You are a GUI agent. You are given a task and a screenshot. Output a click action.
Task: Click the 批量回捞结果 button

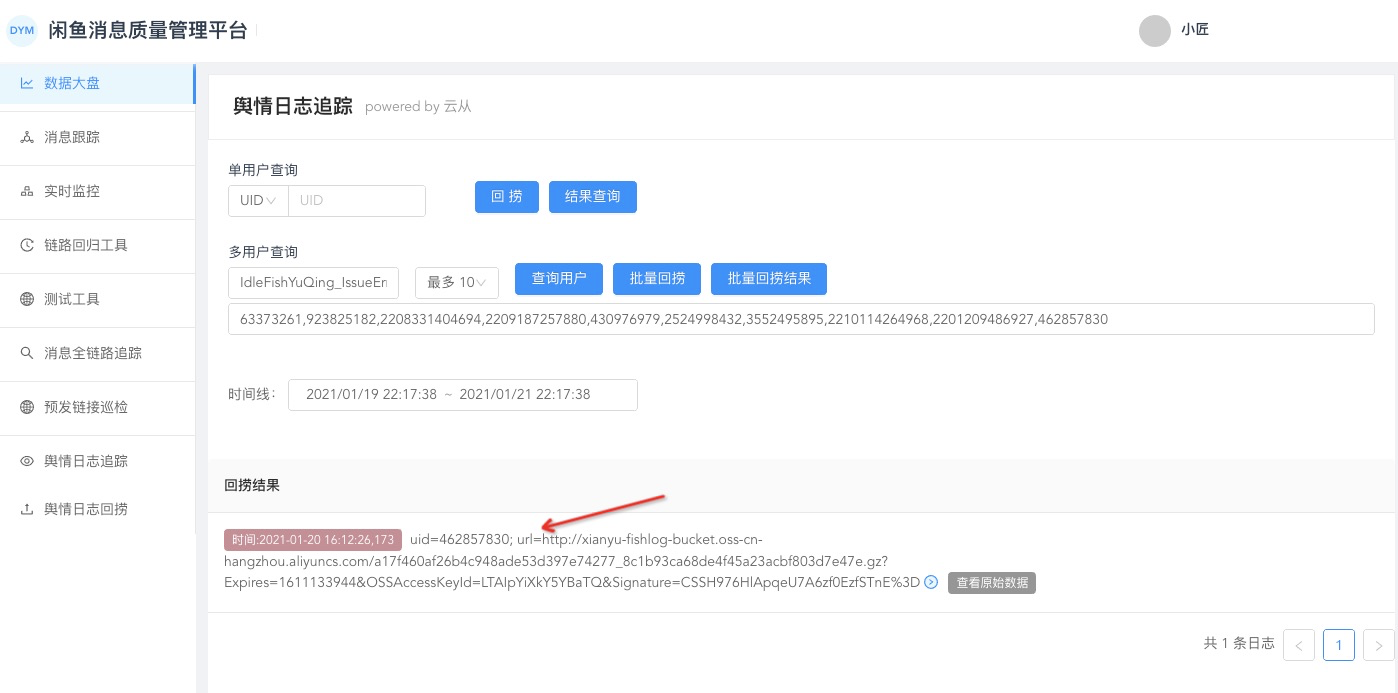coord(769,279)
